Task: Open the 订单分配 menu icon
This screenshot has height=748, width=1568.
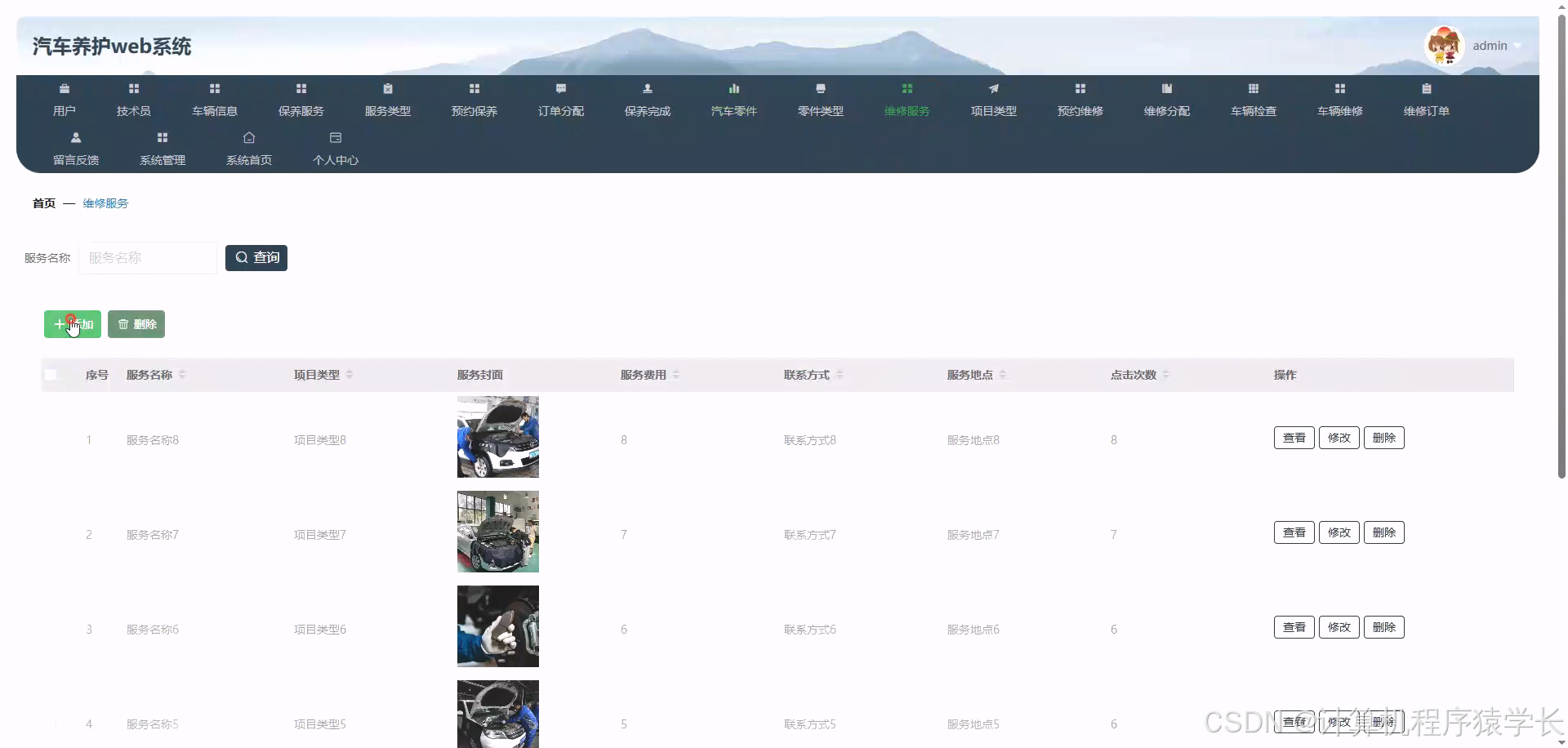Action: [561, 88]
